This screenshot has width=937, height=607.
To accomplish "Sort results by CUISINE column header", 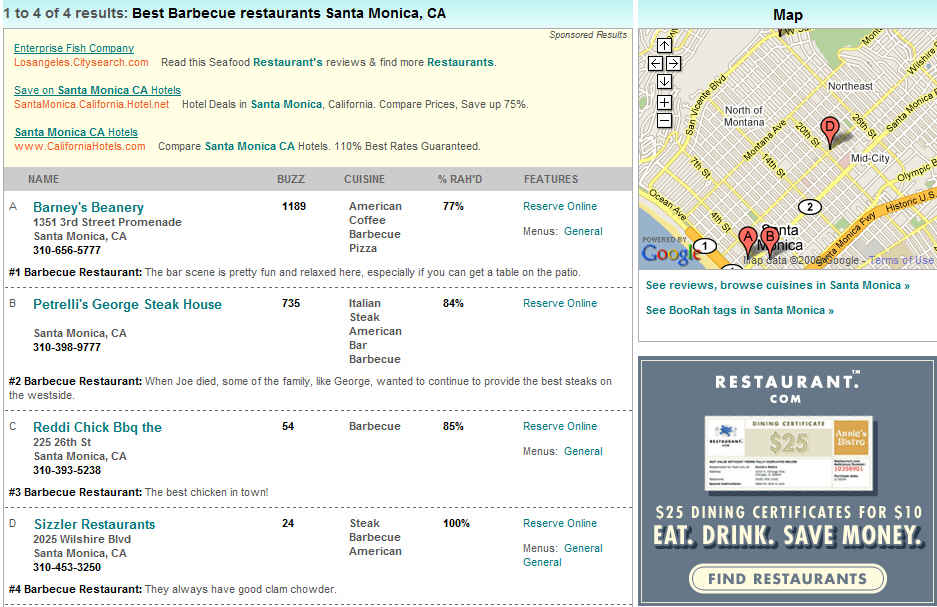I will (365, 179).
